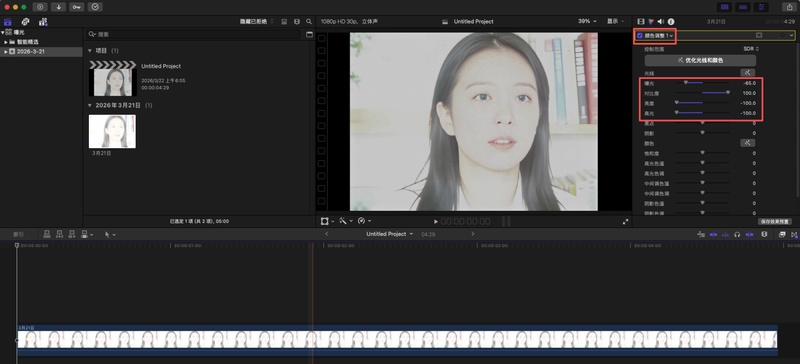Show the audio inspector speaker icon

click(661, 21)
